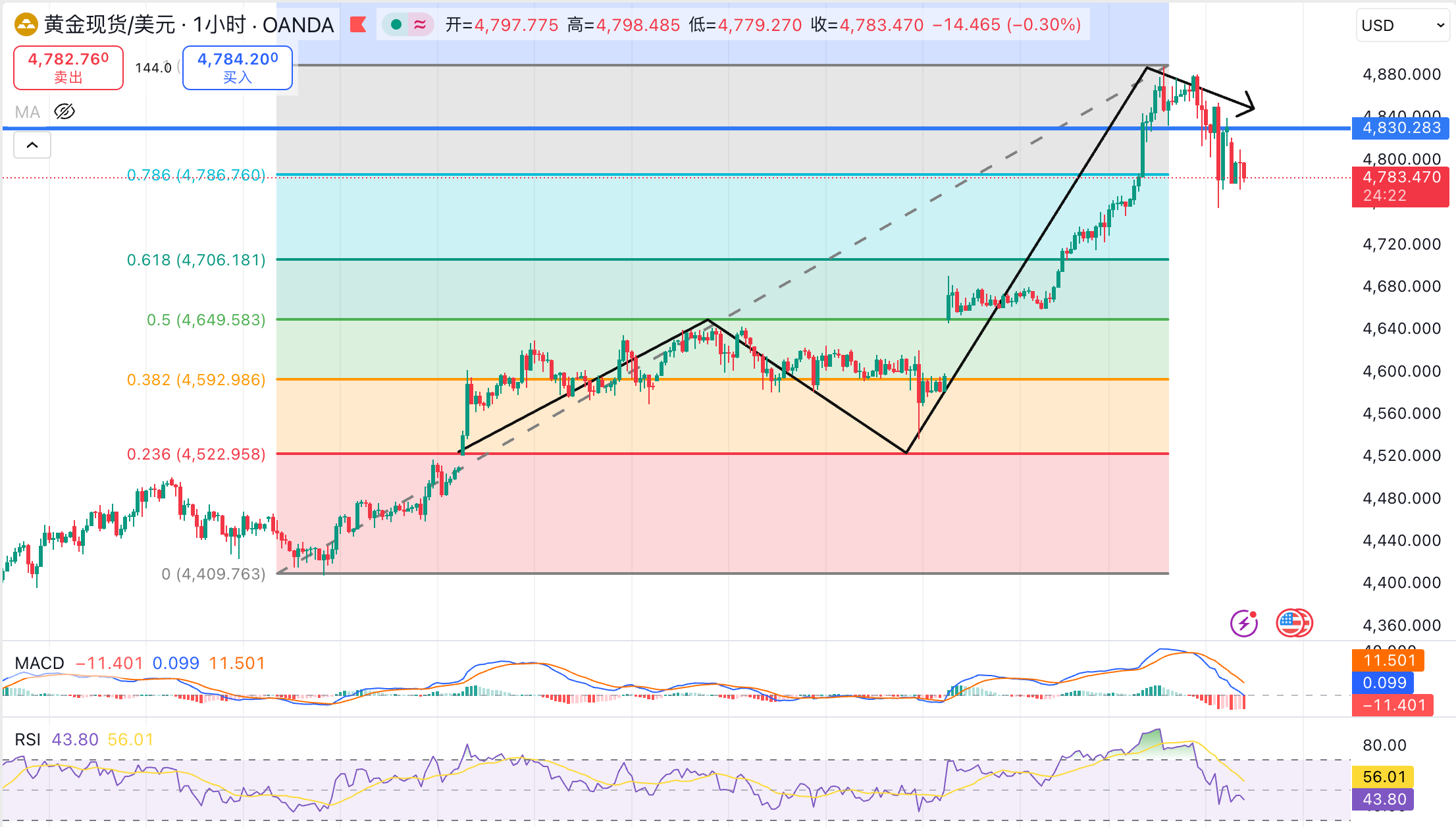Open the USD currency dropdown

coord(1402,26)
